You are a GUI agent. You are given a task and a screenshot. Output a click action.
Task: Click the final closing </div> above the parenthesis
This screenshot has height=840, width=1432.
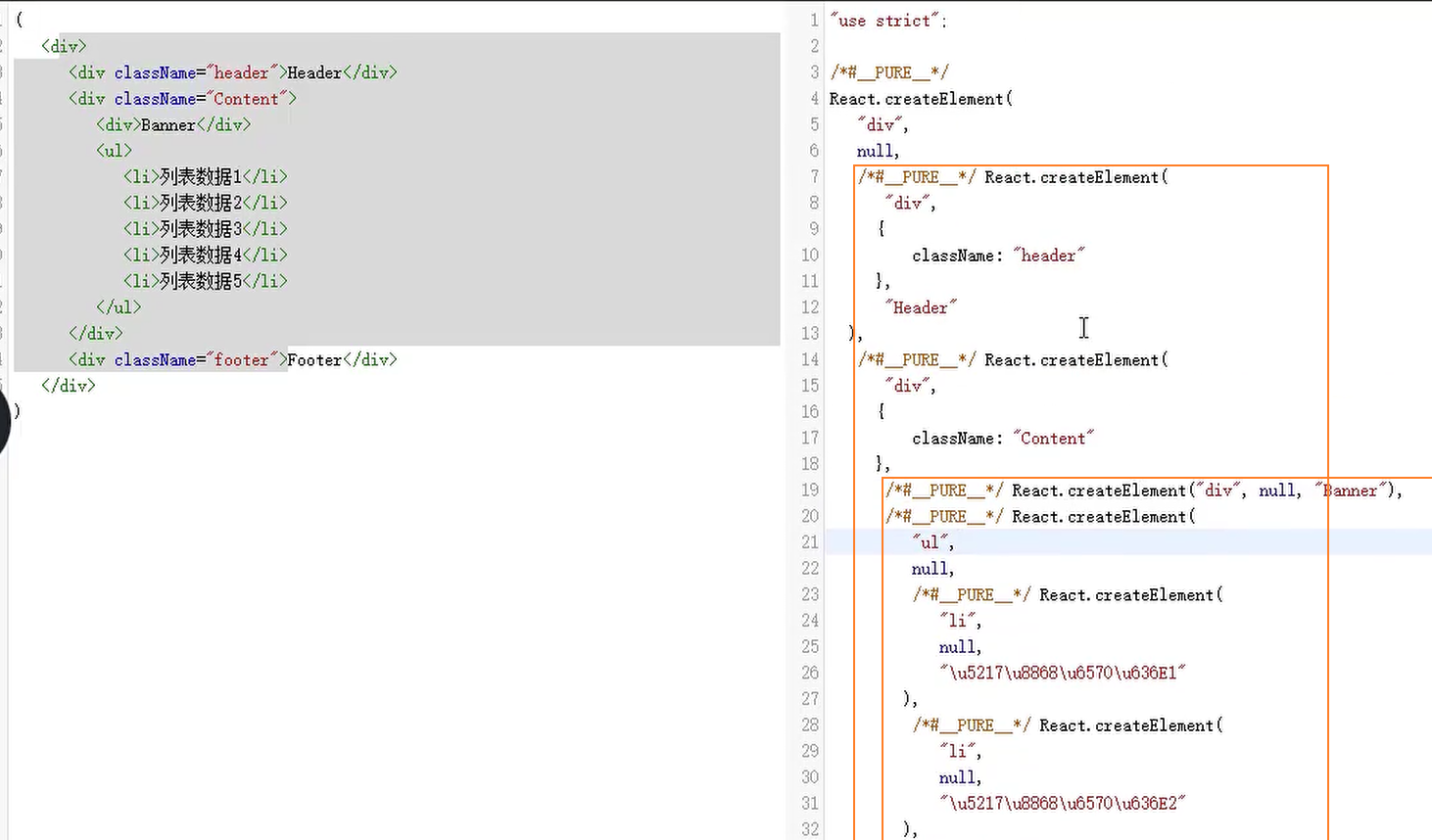pyautogui.click(x=69, y=386)
